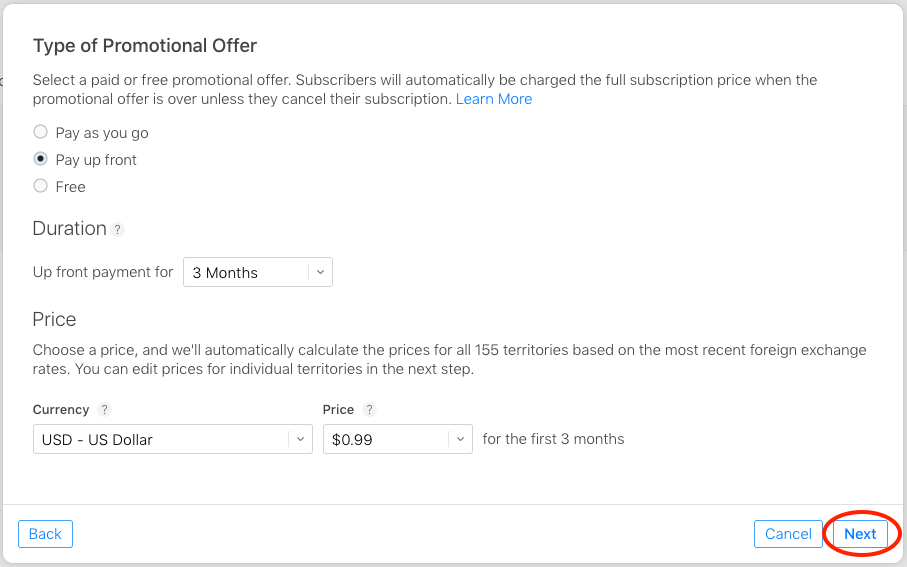Click the 'Up front payment for' label
This screenshot has height=567, width=907.
click(103, 272)
